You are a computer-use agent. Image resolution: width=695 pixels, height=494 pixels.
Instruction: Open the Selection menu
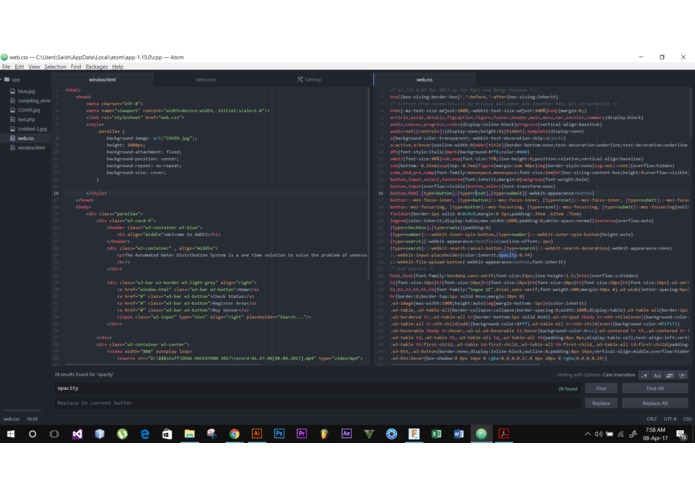[x=55, y=67]
